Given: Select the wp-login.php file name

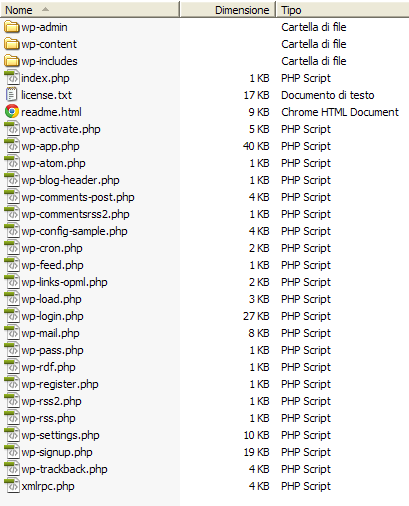Looking at the screenshot, I should (x=52, y=316).
